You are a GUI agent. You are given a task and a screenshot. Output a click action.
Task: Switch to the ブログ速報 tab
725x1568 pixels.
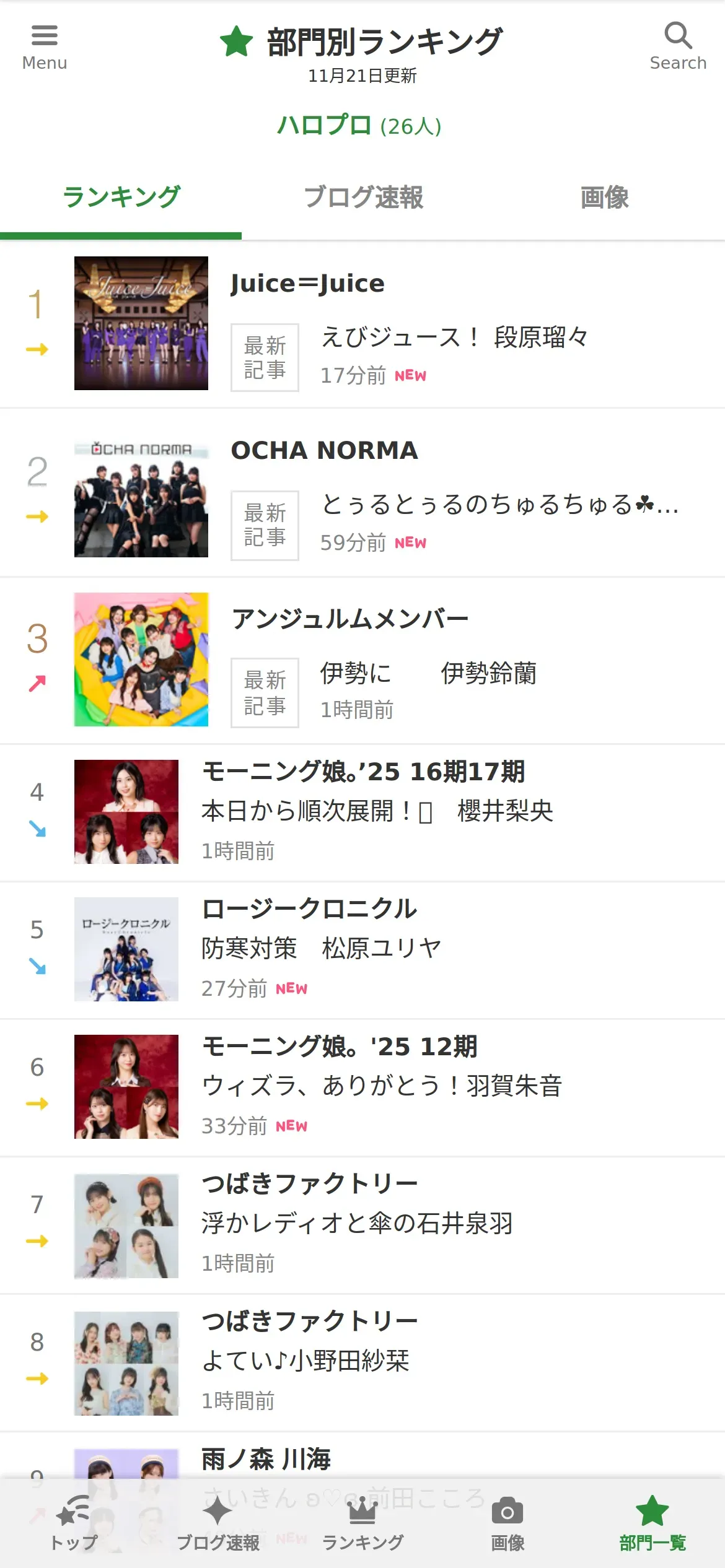point(362,198)
